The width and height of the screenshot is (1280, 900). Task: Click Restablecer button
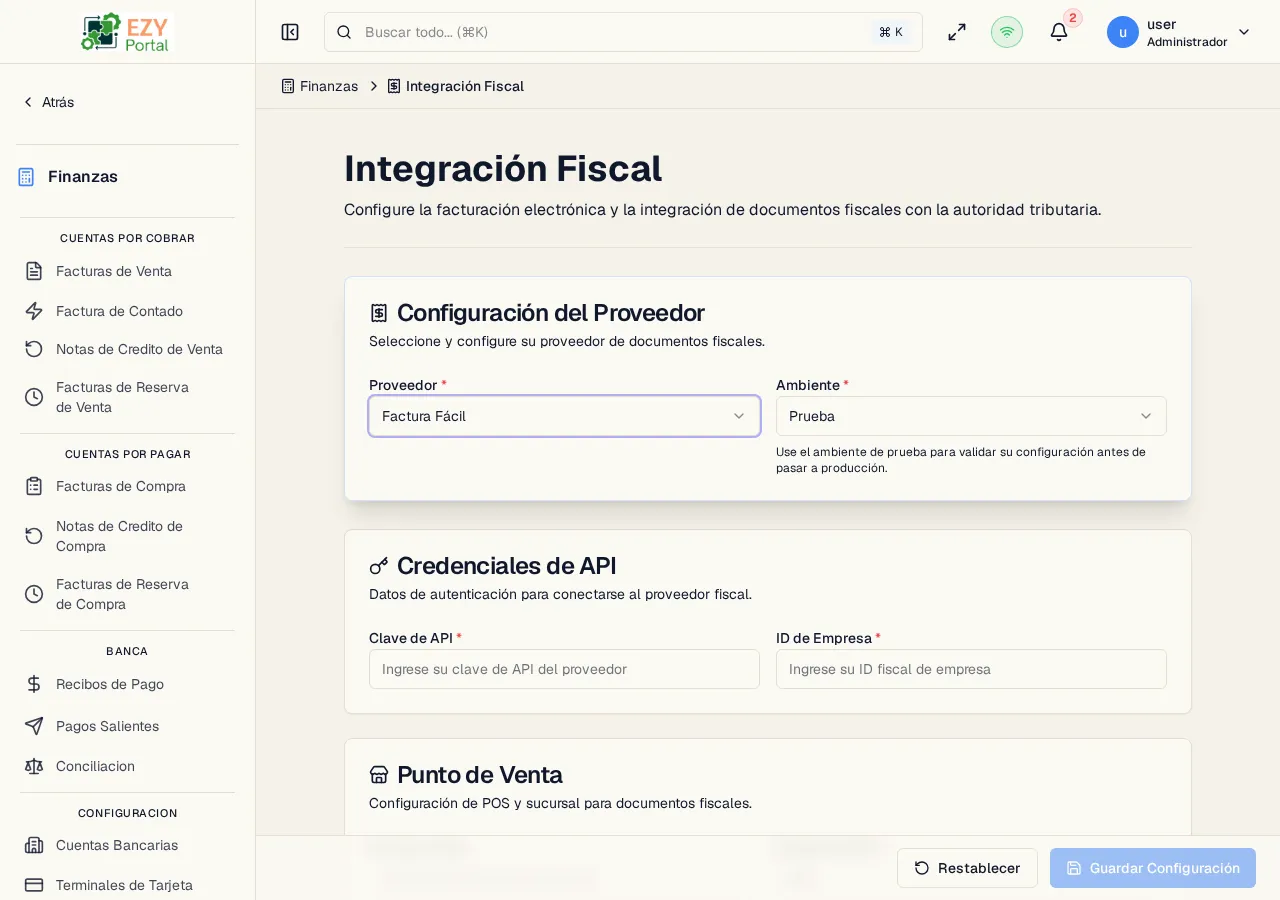point(967,868)
